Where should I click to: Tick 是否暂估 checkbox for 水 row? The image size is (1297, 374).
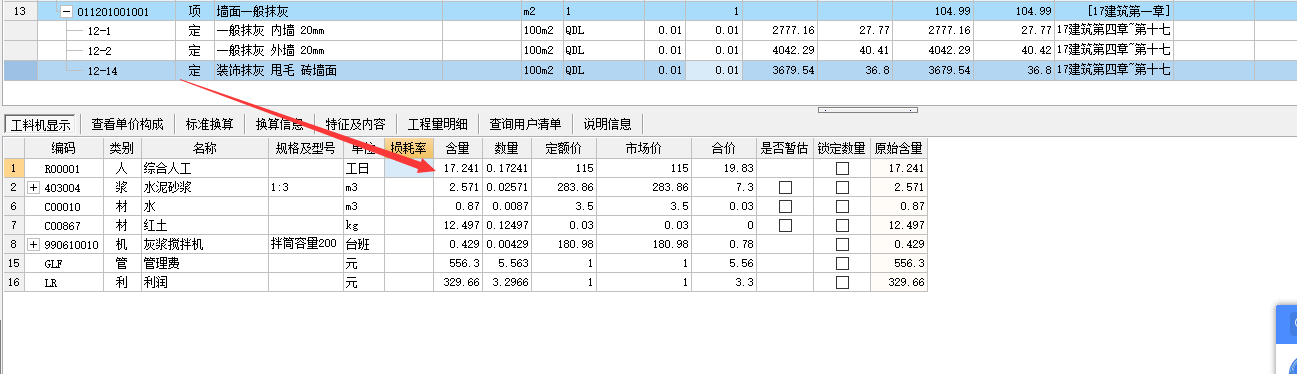click(785, 207)
